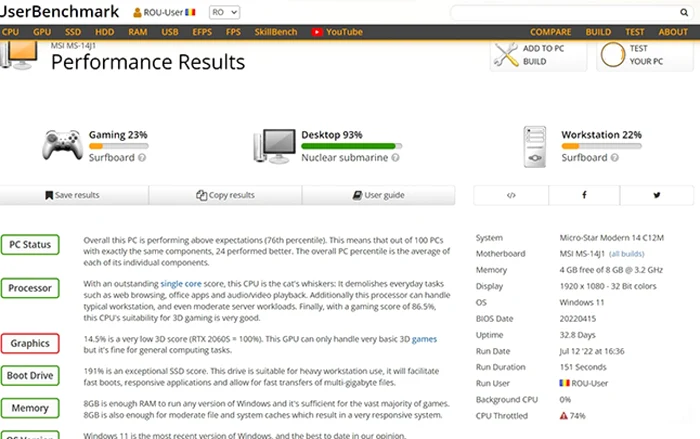Open the all builds link

[626, 254]
